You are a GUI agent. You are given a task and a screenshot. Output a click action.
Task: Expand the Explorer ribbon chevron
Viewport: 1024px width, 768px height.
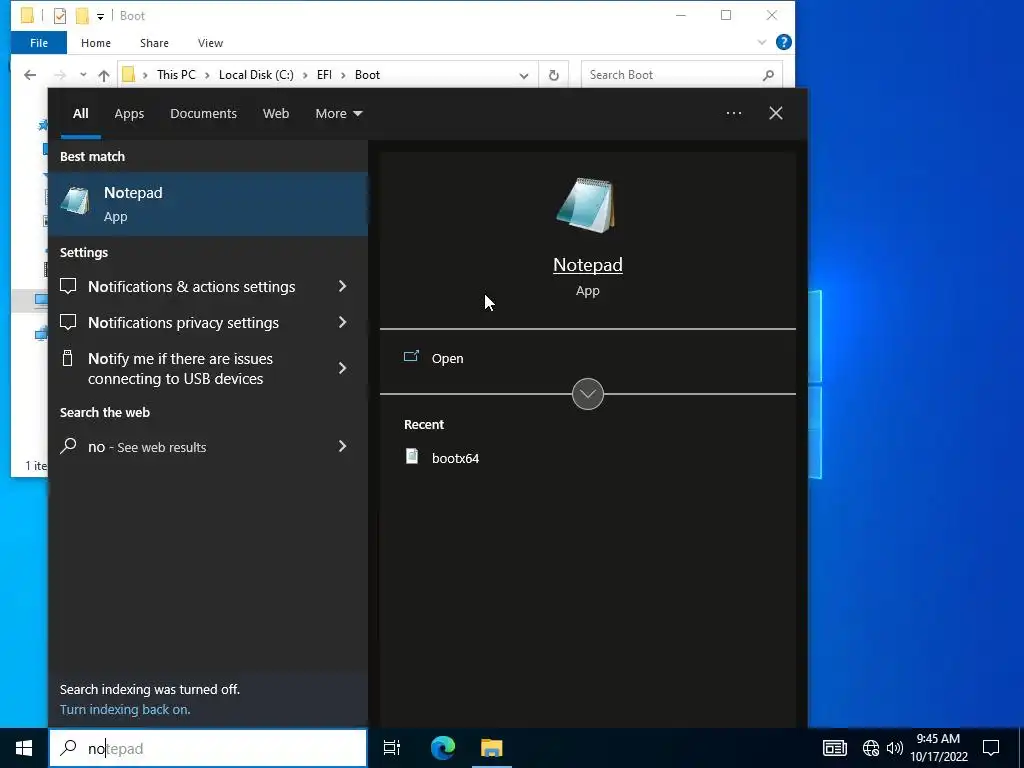click(x=761, y=42)
